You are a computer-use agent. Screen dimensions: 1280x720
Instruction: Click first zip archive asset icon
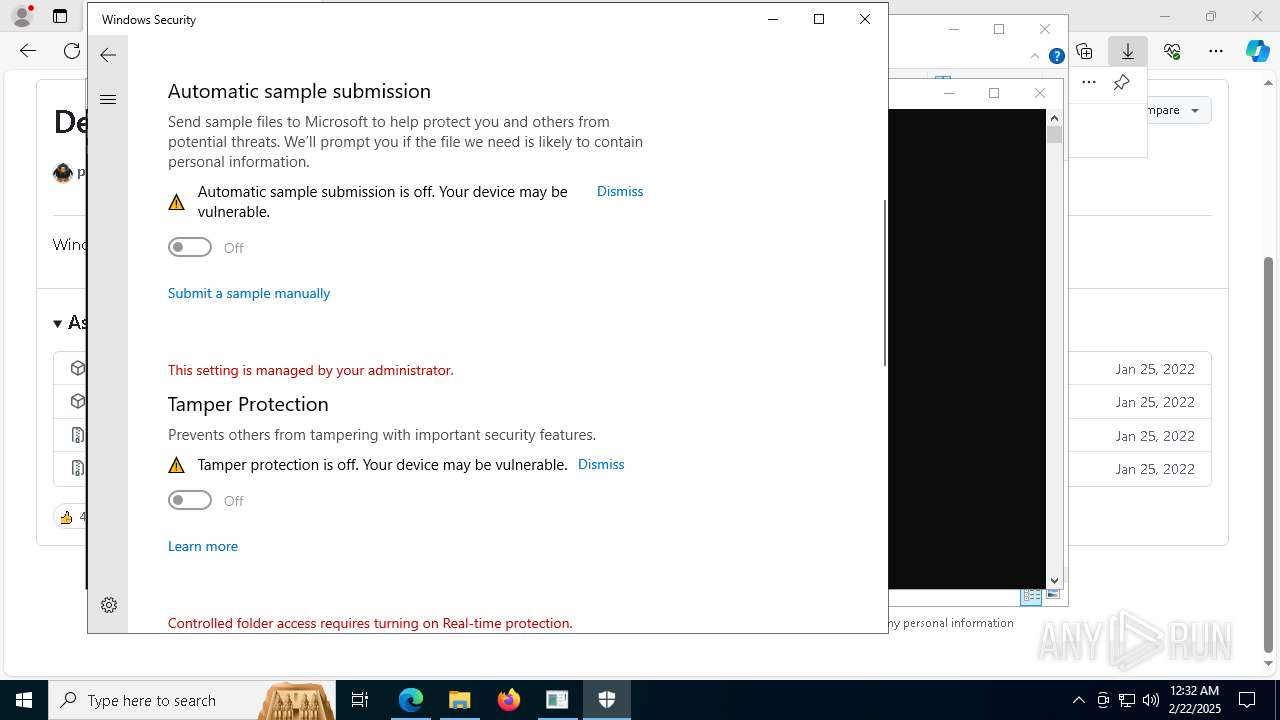77,435
